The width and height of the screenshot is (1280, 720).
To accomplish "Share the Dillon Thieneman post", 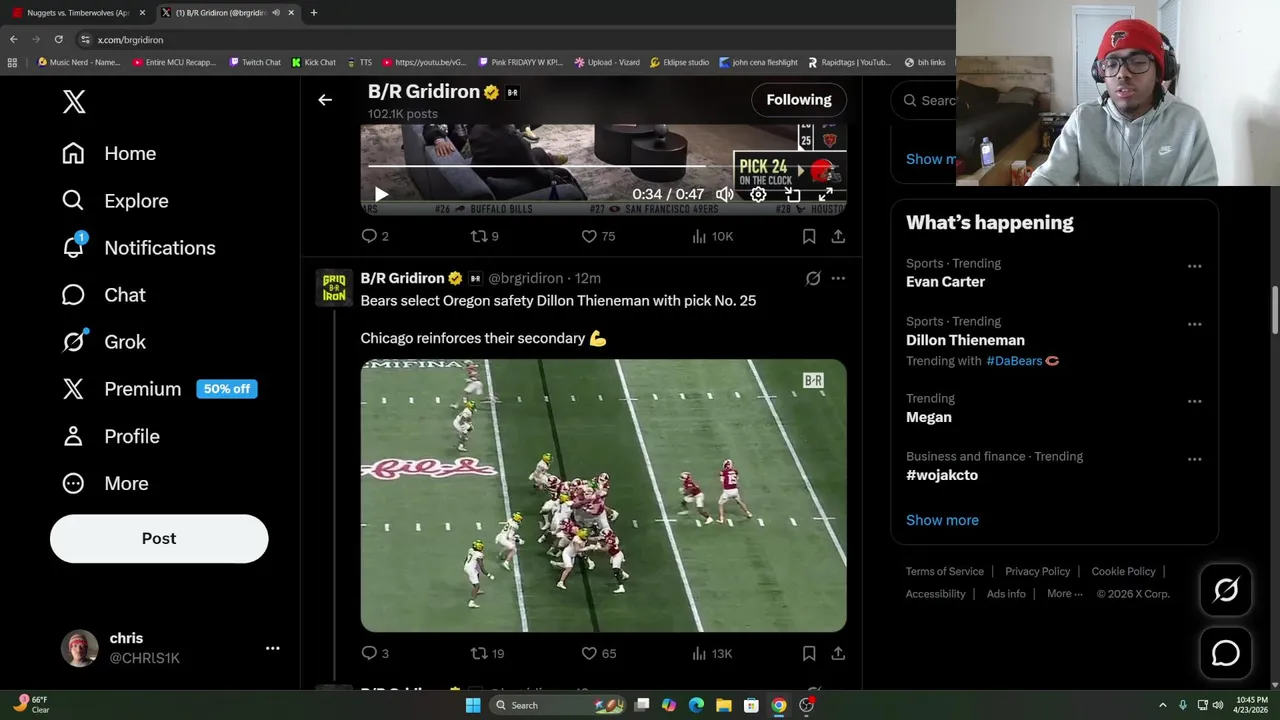I will point(838,653).
